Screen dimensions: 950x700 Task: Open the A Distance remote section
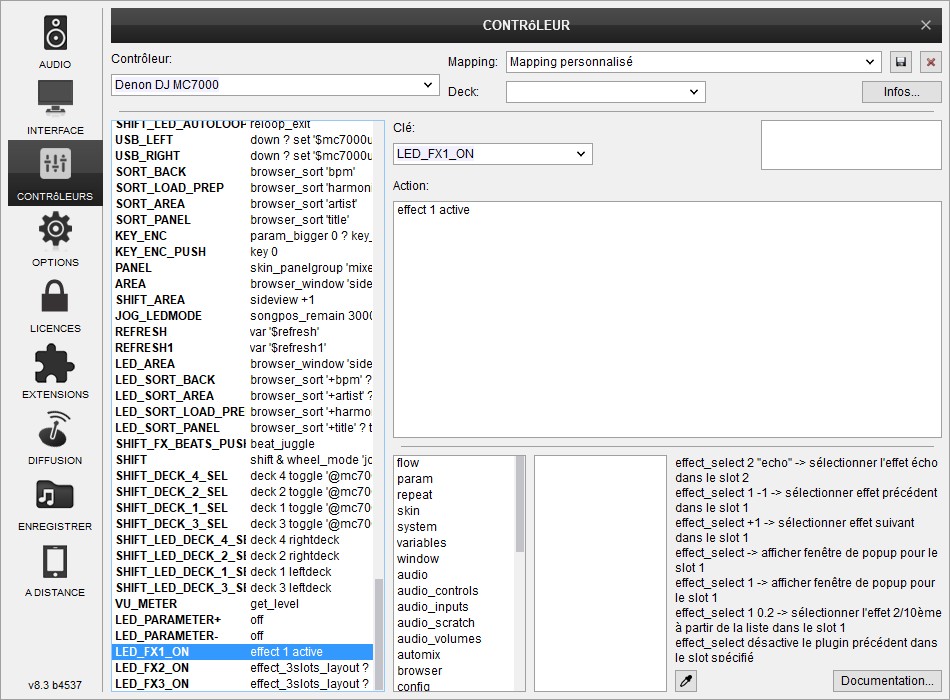click(x=55, y=570)
